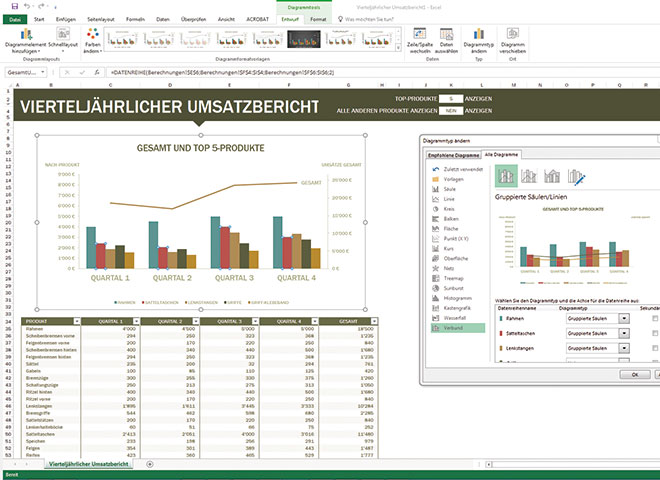
Task: Select Sunburst chart category
Action: (x=448, y=288)
